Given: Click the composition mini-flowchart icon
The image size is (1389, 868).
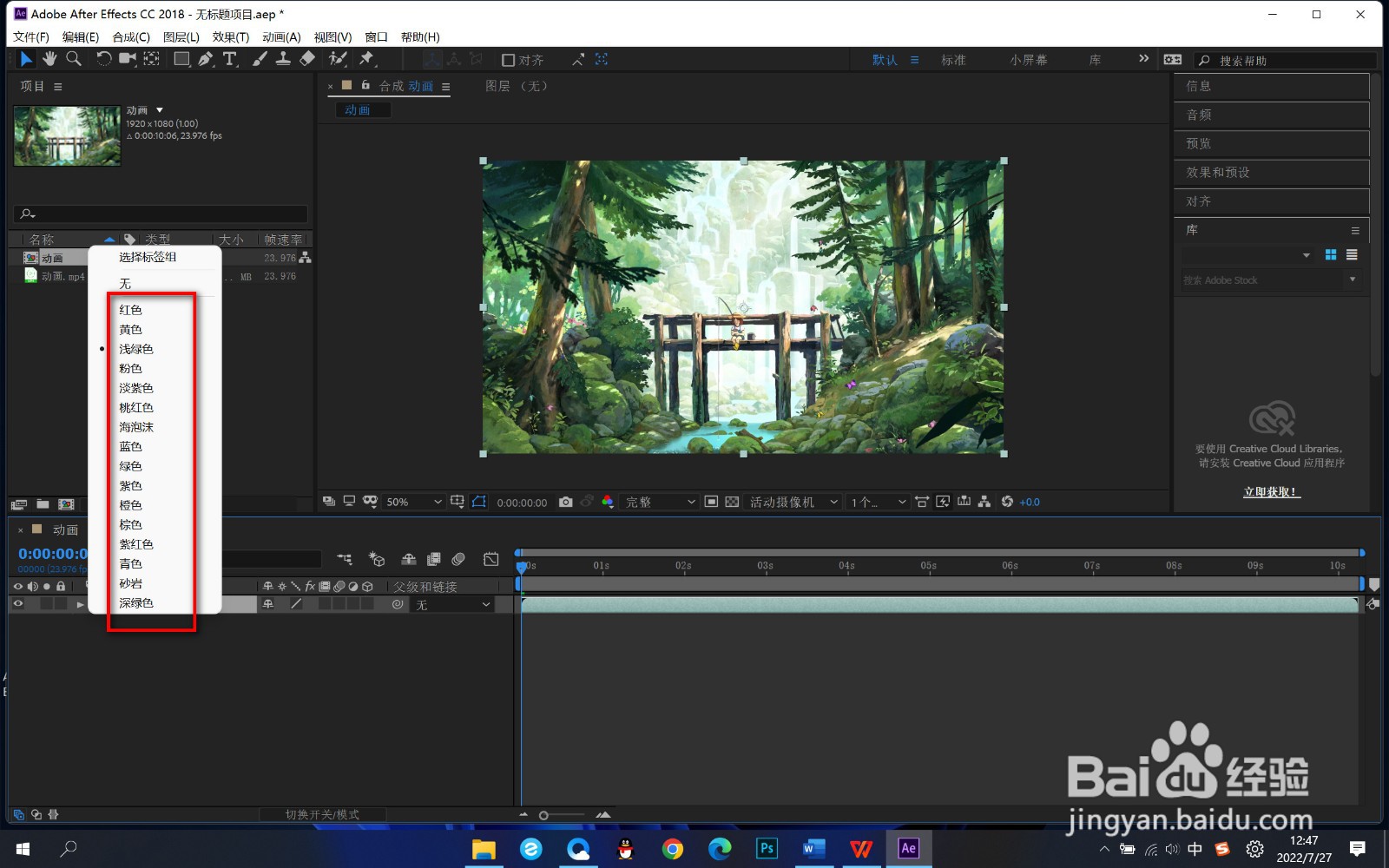Looking at the screenshot, I should click(345, 559).
